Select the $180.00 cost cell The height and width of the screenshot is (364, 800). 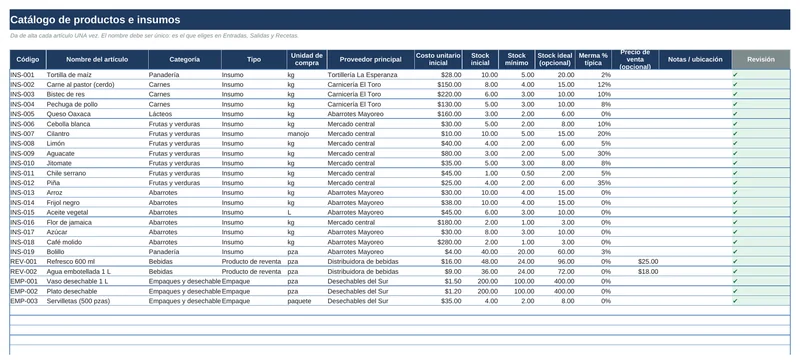pos(438,223)
